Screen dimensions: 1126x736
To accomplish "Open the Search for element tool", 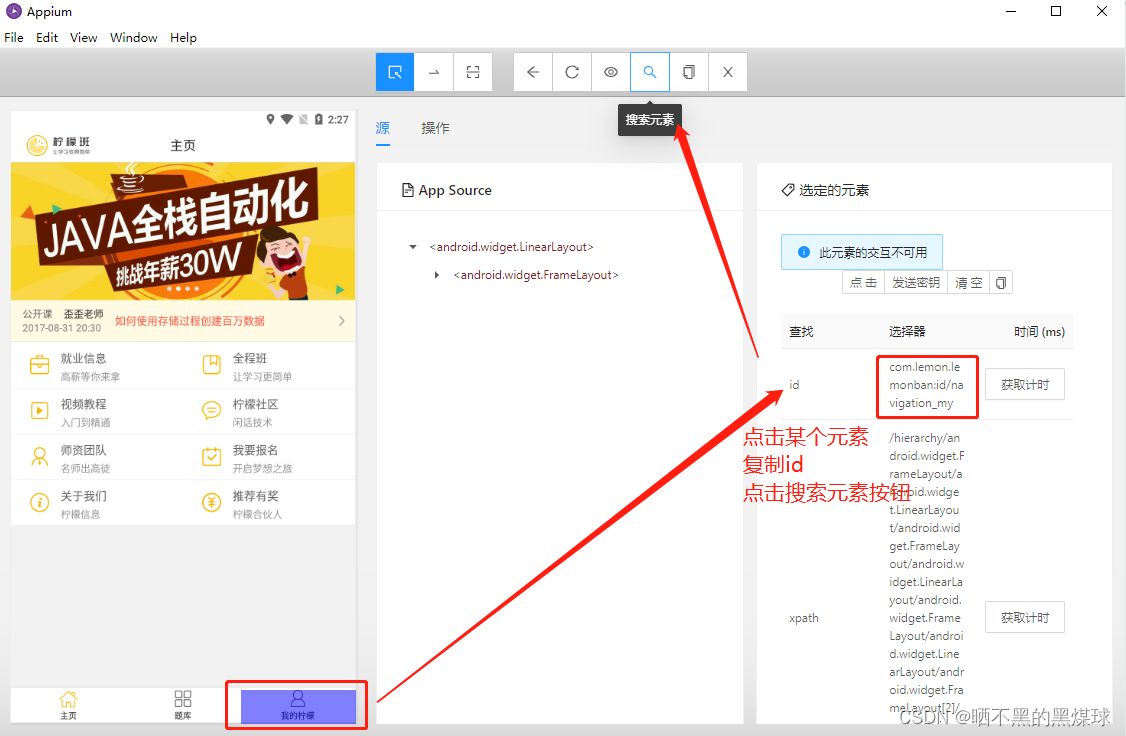I will (x=650, y=72).
